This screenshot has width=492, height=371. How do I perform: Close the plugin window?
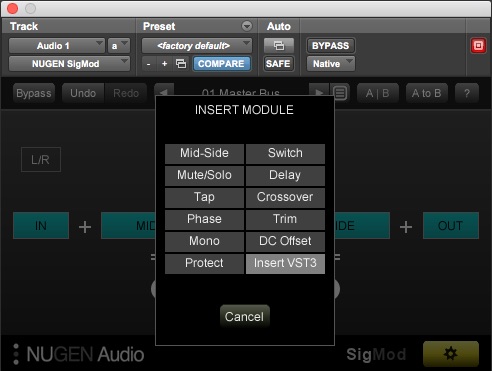[12, 8]
